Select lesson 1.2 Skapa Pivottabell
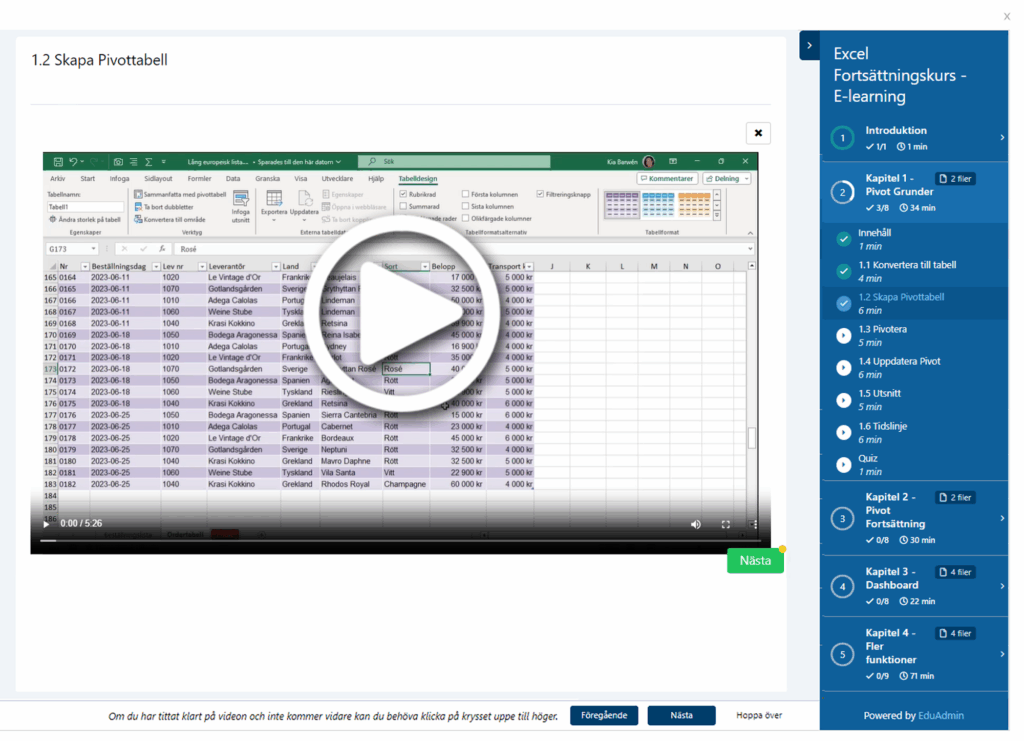Screen dimensions: 1024x741 point(914,304)
